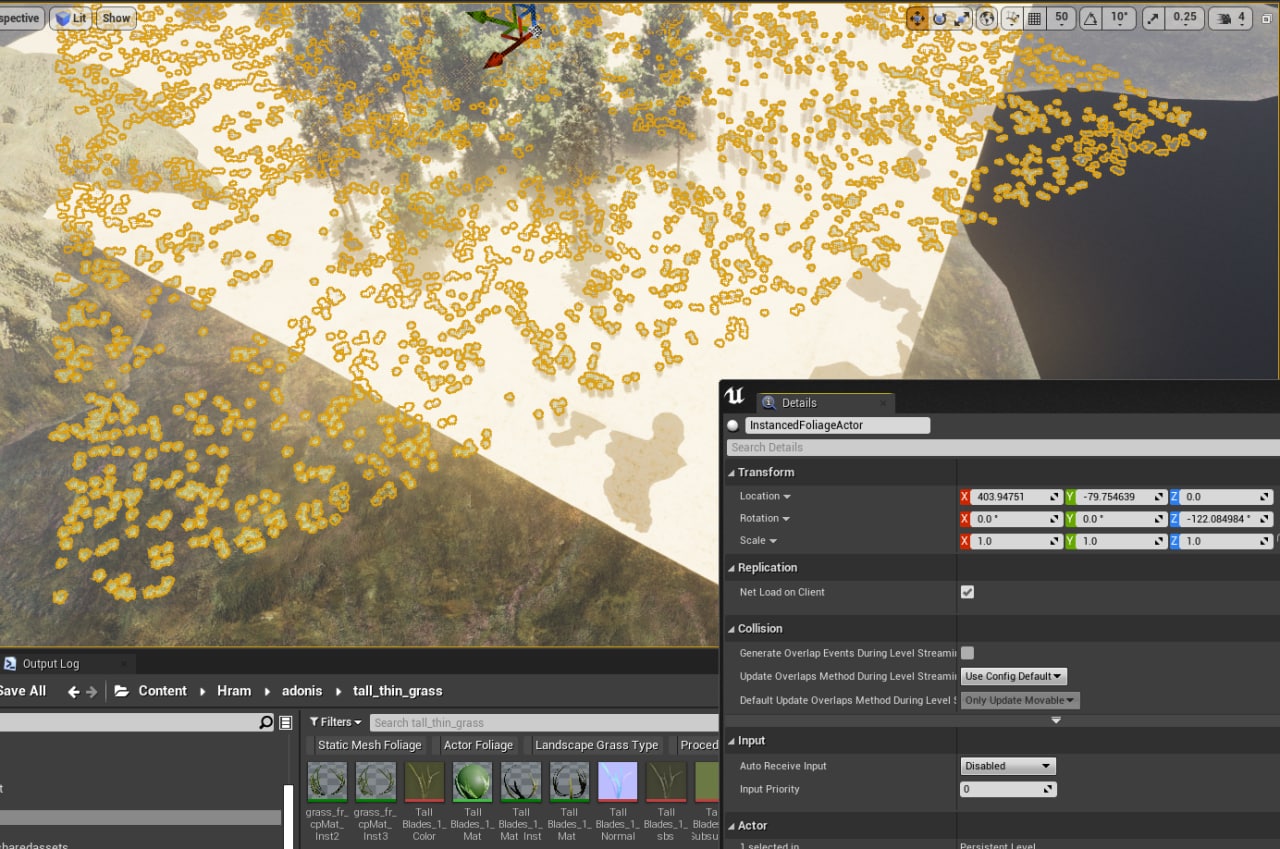The image size is (1280, 849).
Task: Toggle Landscape Grass Type filter
Action: (x=595, y=745)
